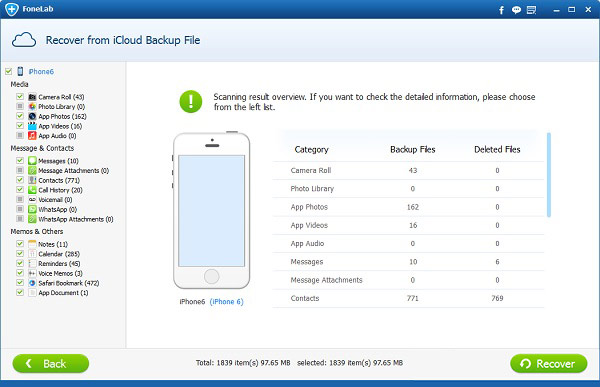Click the green Back button
This screenshot has width=600, height=387.
(x=51, y=363)
